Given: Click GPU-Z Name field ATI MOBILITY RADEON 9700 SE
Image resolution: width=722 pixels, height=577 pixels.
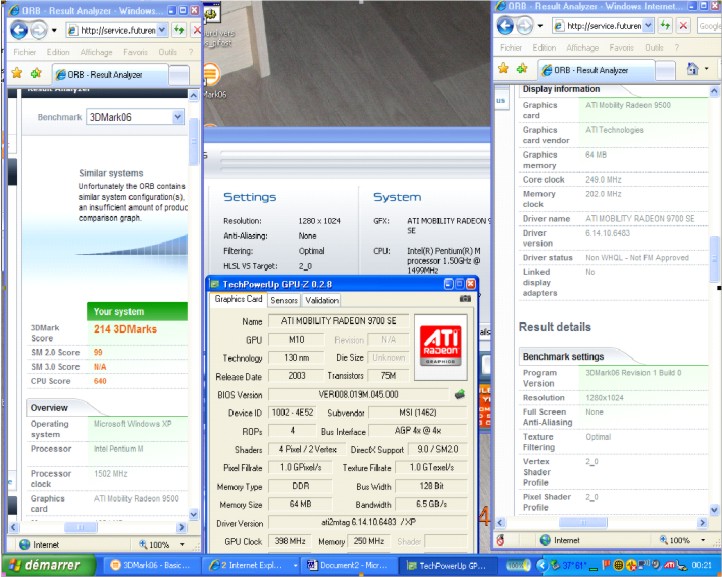Looking at the screenshot, I should (338, 321).
